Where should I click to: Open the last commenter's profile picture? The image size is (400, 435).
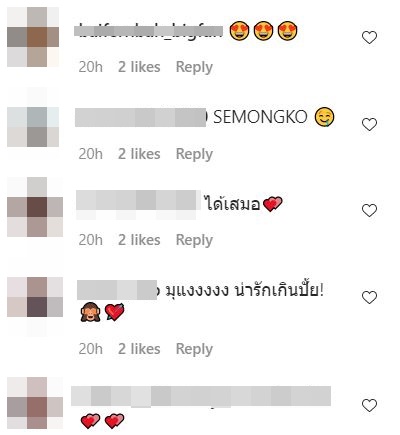[35, 403]
